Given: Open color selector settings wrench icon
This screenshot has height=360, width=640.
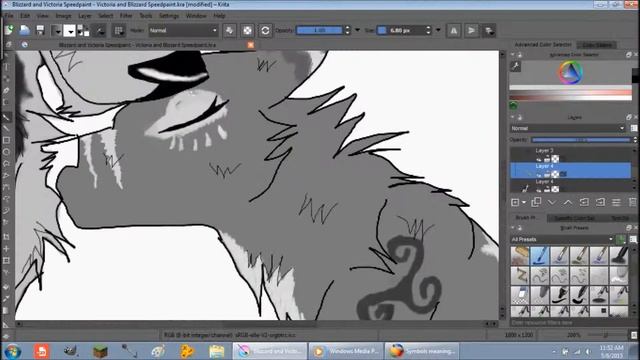Looking at the screenshot, I should pyautogui.click(x=516, y=66).
